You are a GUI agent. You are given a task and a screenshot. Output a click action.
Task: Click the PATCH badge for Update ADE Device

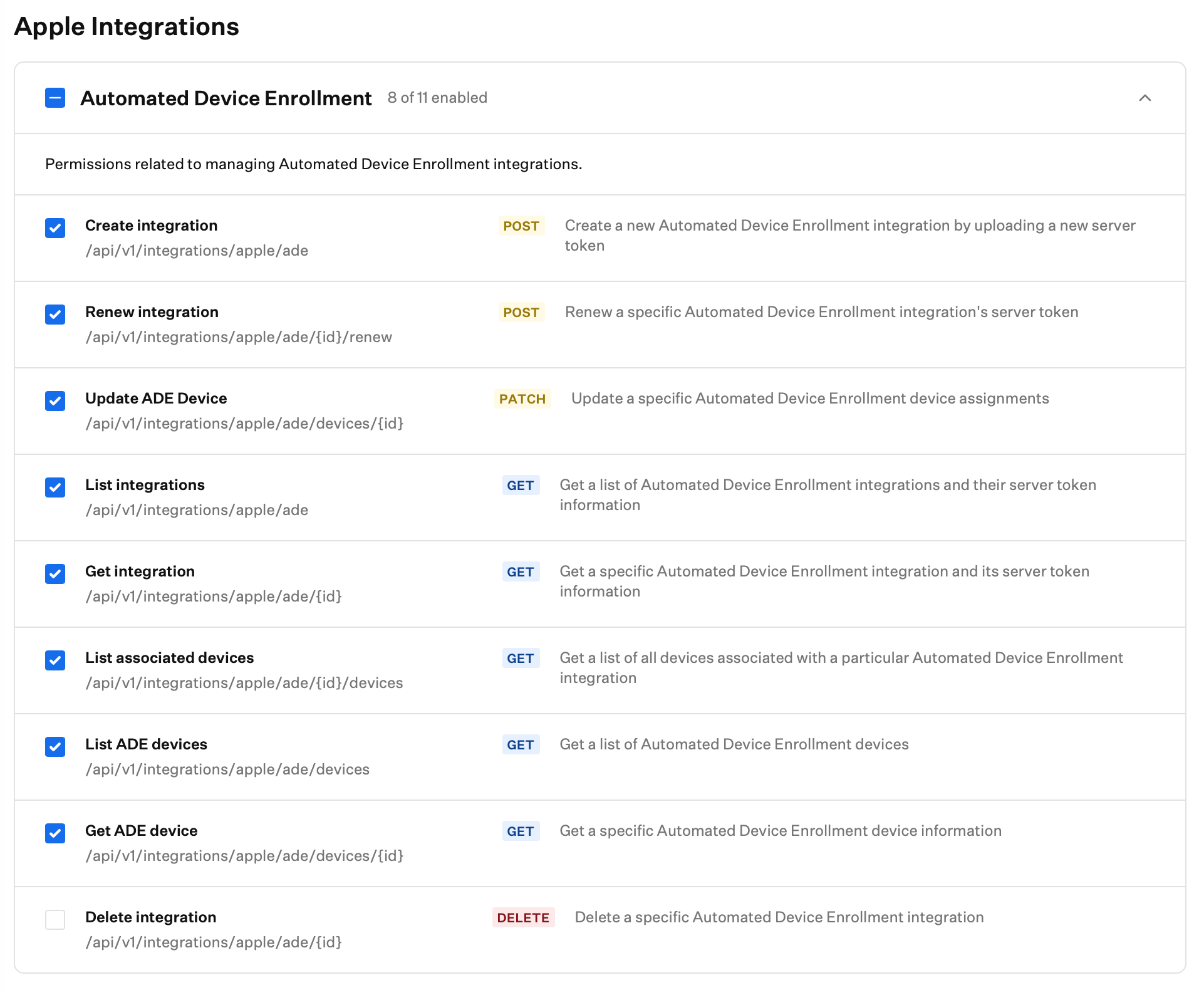(522, 399)
